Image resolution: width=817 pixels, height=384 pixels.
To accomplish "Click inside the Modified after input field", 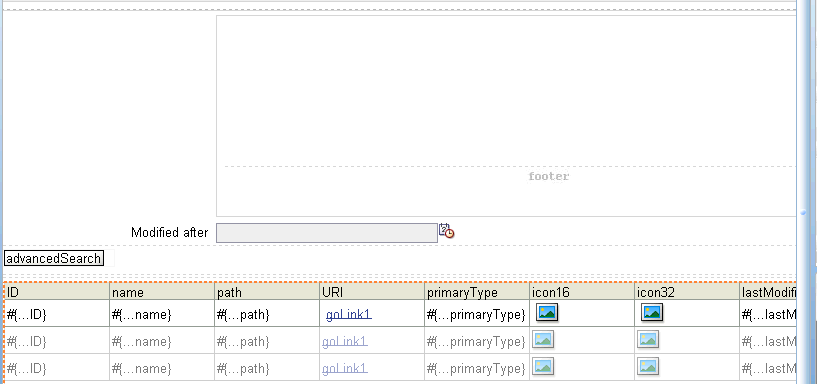I will pyautogui.click(x=327, y=233).
